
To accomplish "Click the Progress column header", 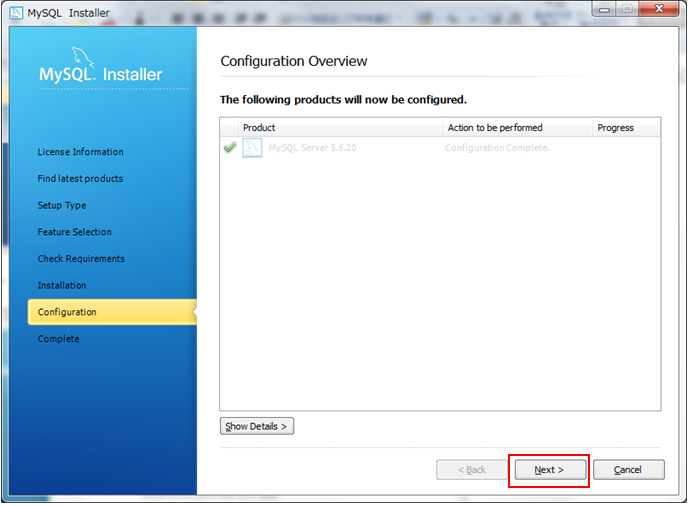I will point(627,127).
